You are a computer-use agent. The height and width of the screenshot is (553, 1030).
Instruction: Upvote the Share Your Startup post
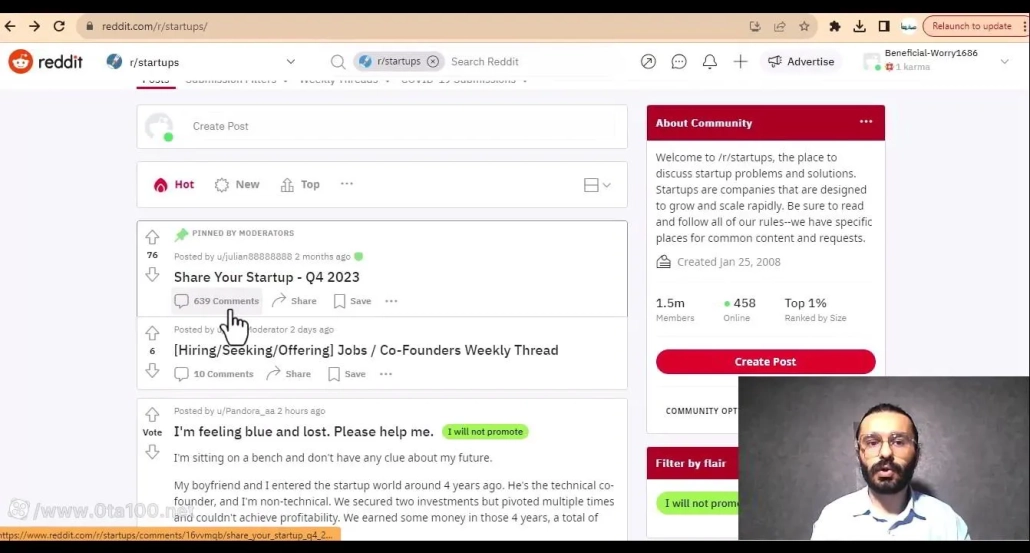(152, 238)
